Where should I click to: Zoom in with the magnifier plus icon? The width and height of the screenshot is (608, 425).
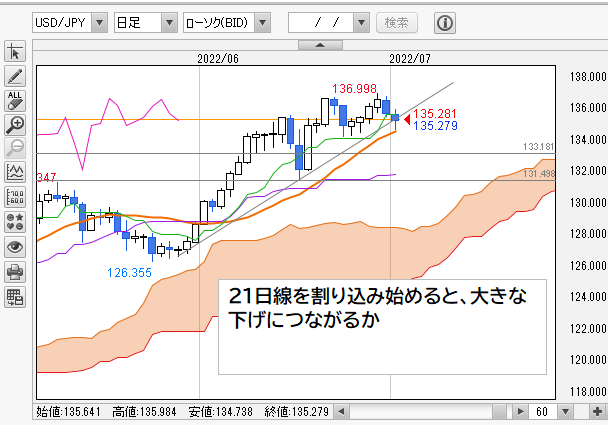tap(15, 125)
